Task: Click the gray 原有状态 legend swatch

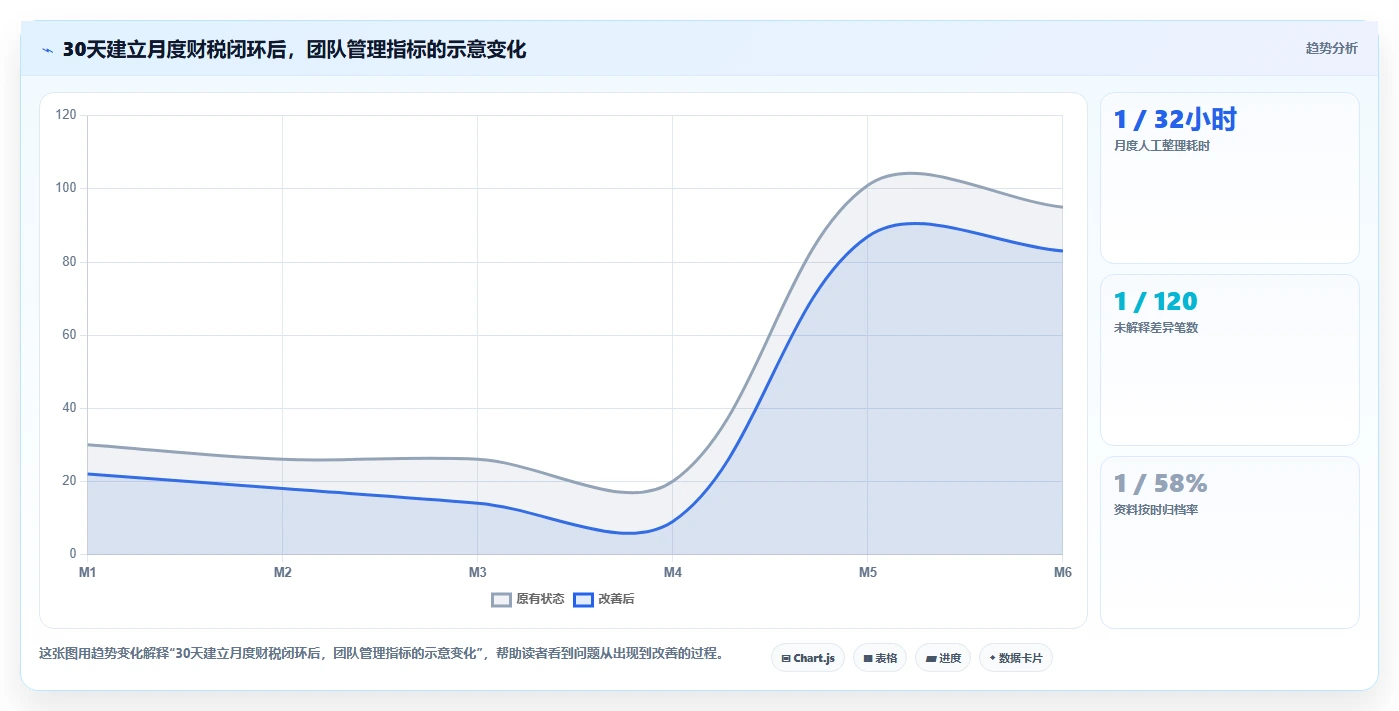Action: [x=501, y=599]
